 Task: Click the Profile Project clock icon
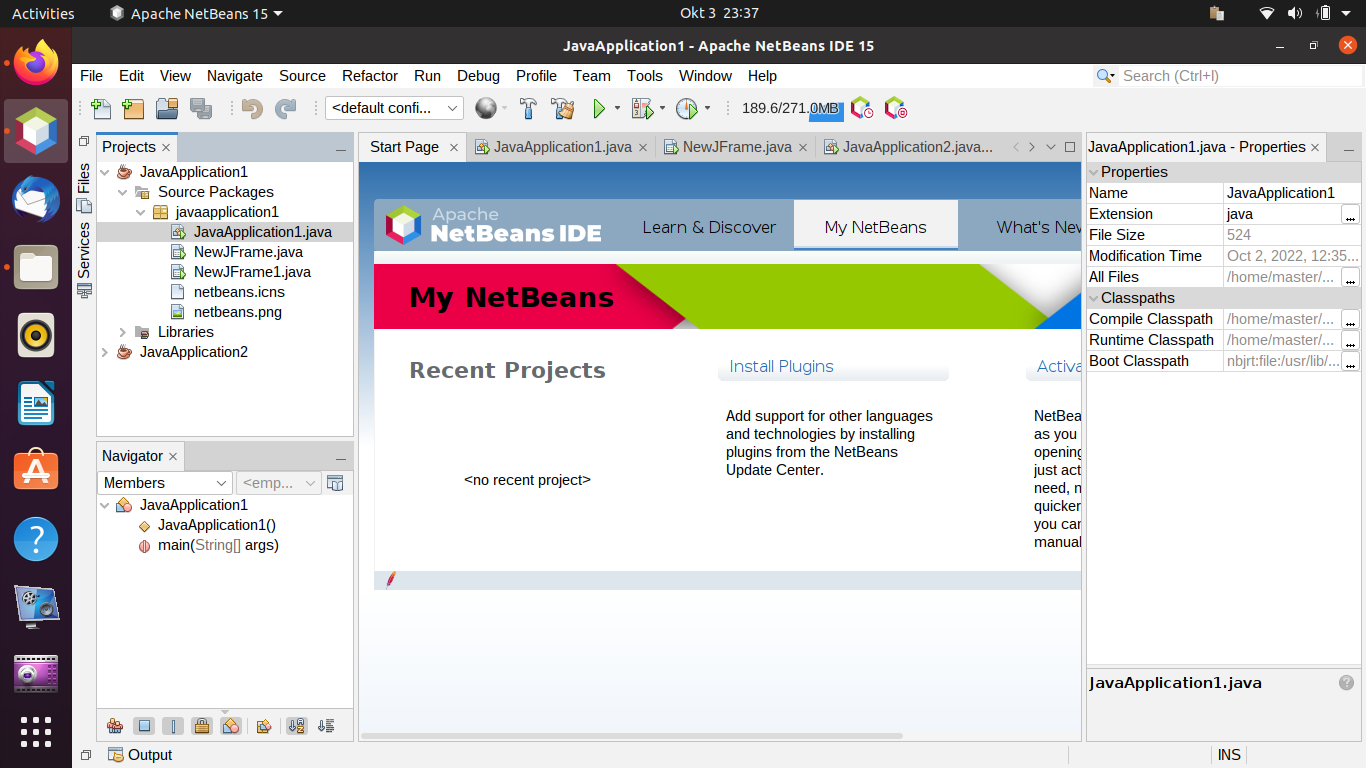click(686, 108)
